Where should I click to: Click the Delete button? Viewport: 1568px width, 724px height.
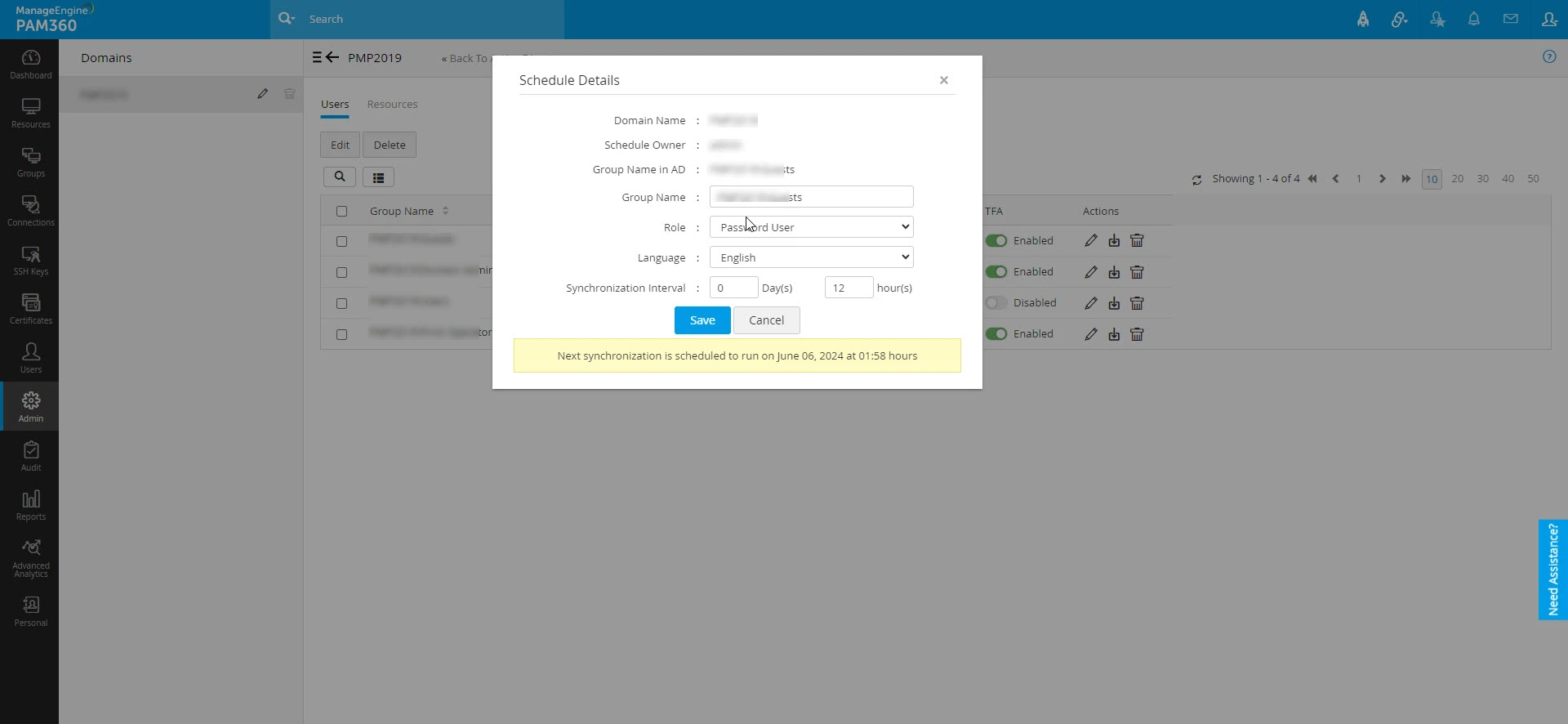click(x=390, y=145)
